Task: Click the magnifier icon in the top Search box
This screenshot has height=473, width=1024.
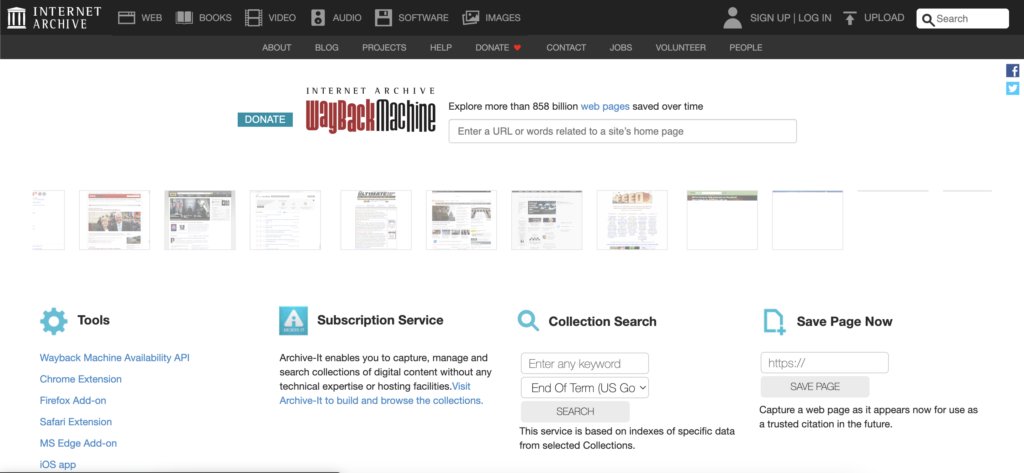Action: click(928, 20)
